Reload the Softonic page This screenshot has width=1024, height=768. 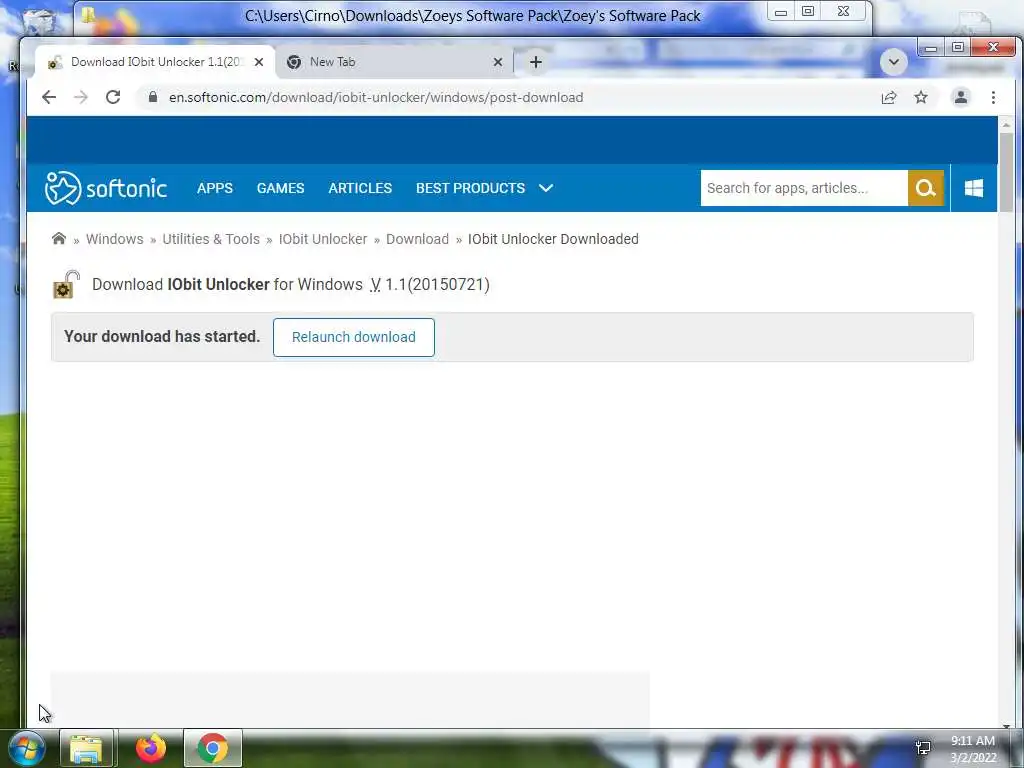click(113, 97)
